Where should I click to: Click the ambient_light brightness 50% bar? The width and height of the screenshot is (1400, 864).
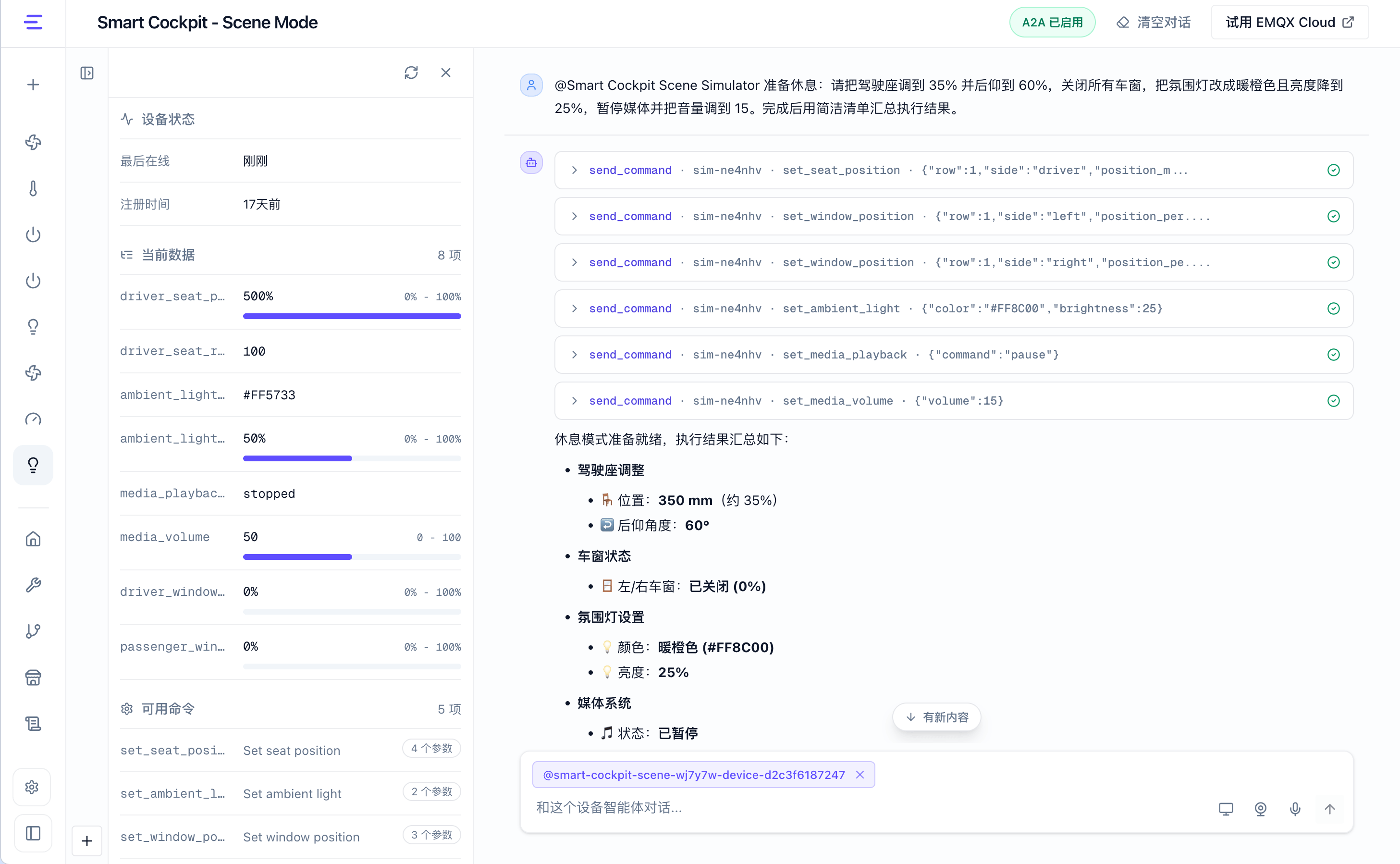352,458
